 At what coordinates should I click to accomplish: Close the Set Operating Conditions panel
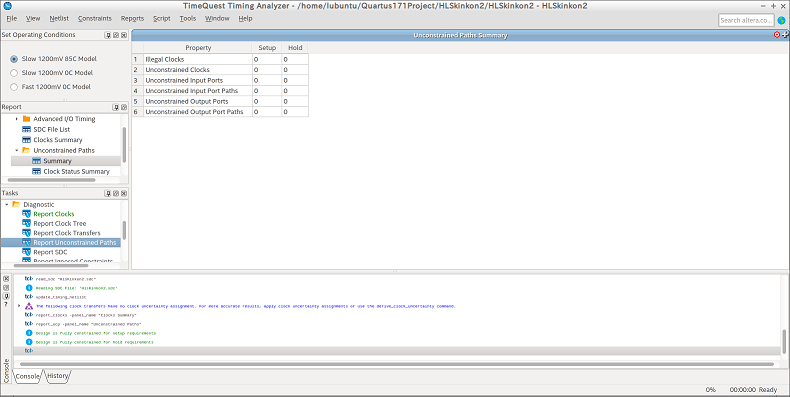[x=124, y=35]
